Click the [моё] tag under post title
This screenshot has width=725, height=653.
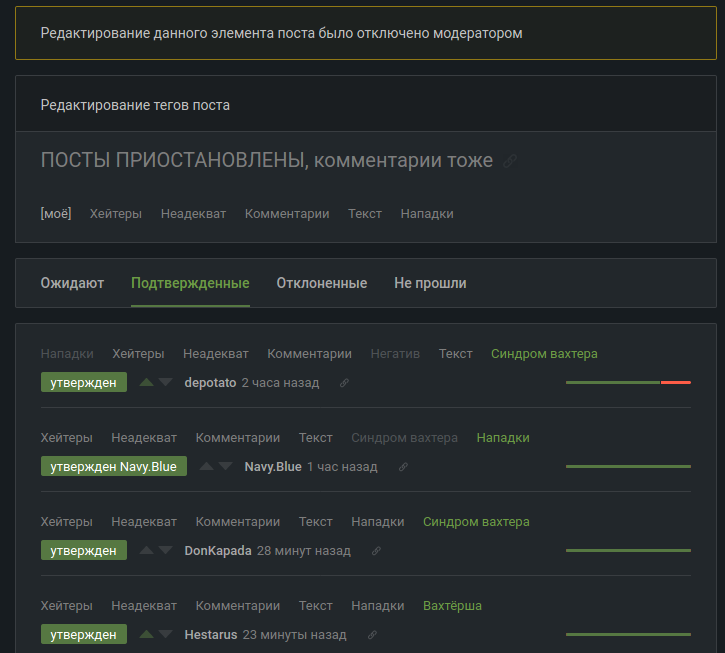click(x=56, y=213)
